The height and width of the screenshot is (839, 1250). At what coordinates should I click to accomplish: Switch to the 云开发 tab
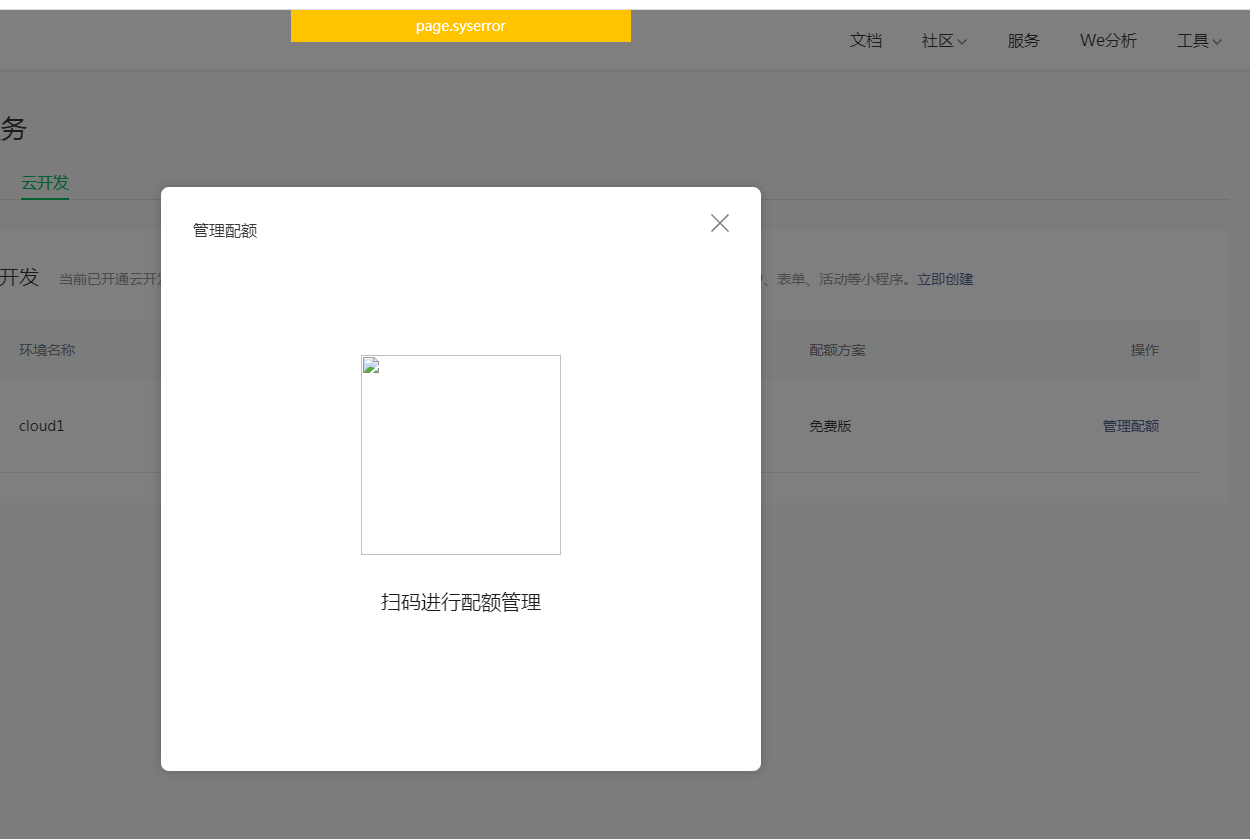[x=45, y=183]
